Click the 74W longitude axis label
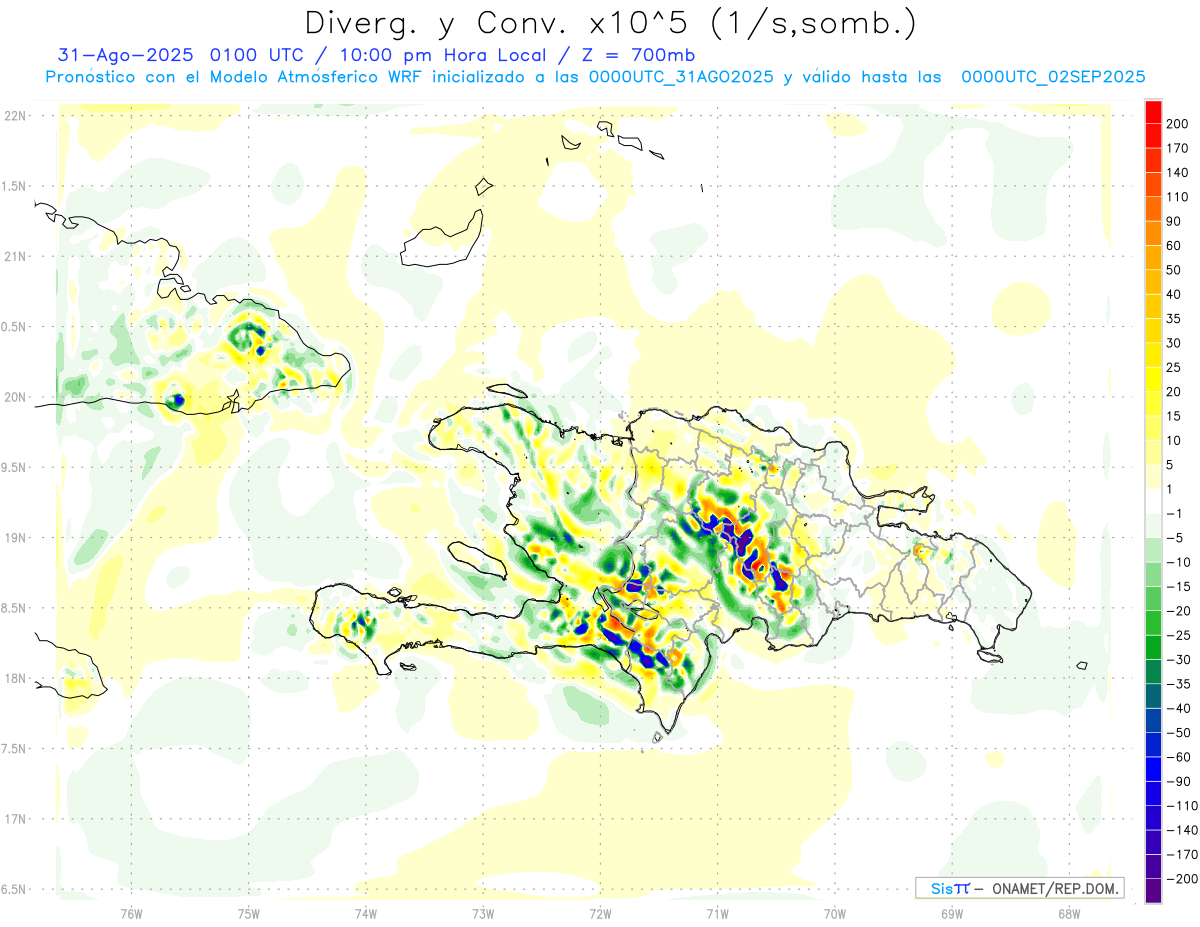The width and height of the screenshot is (1200, 927). tap(366, 913)
